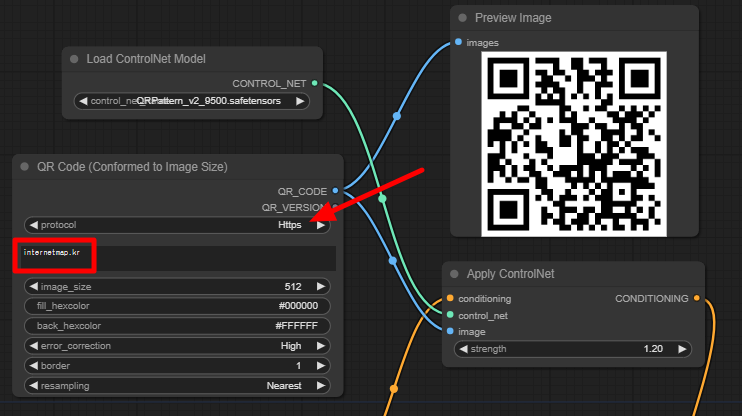Increase image_size with right arrow
Image resolution: width=742 pixels, height=416 pixels.
(321, 286)
